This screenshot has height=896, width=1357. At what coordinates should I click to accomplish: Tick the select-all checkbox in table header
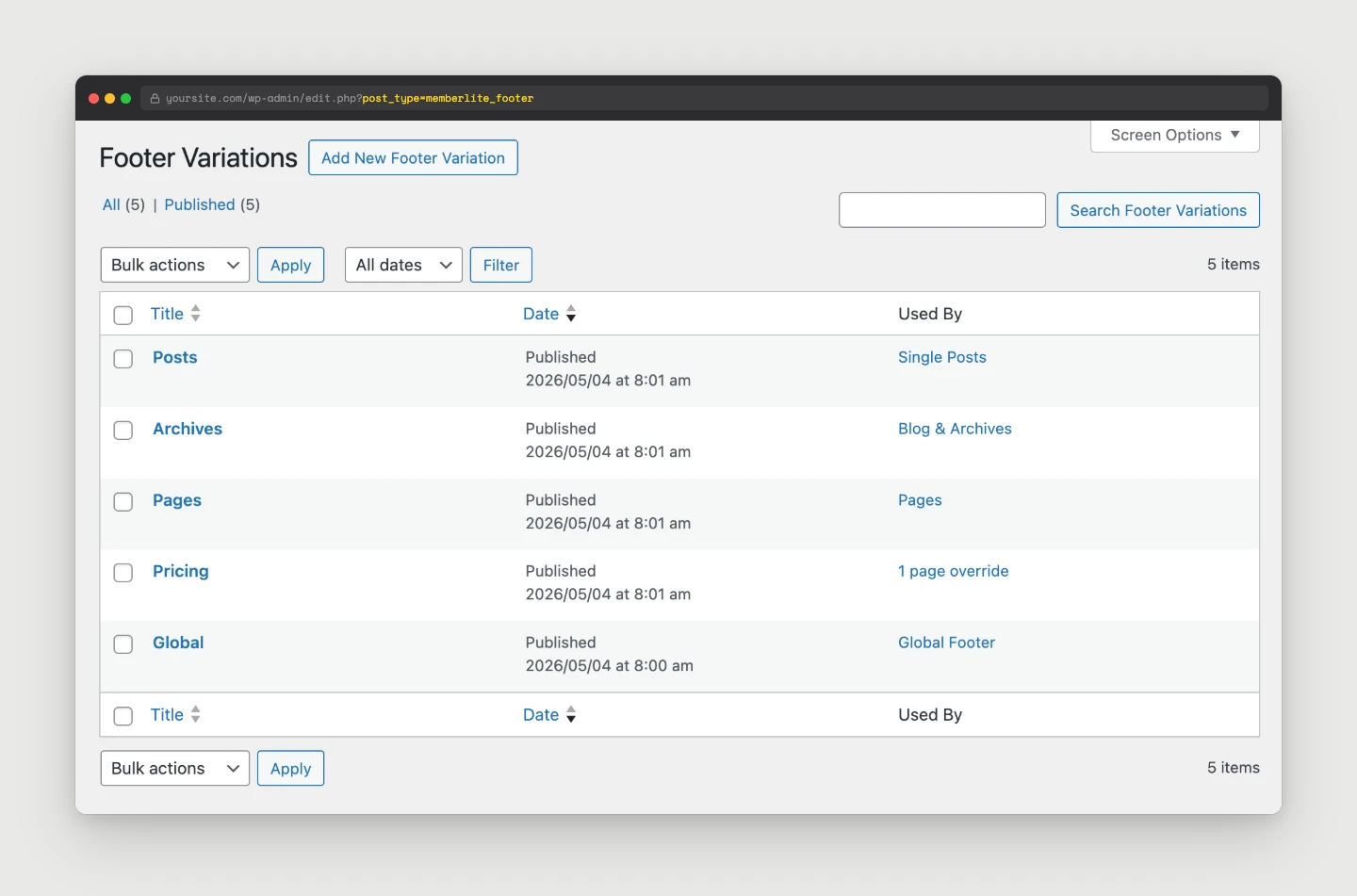tap(123, 315)
